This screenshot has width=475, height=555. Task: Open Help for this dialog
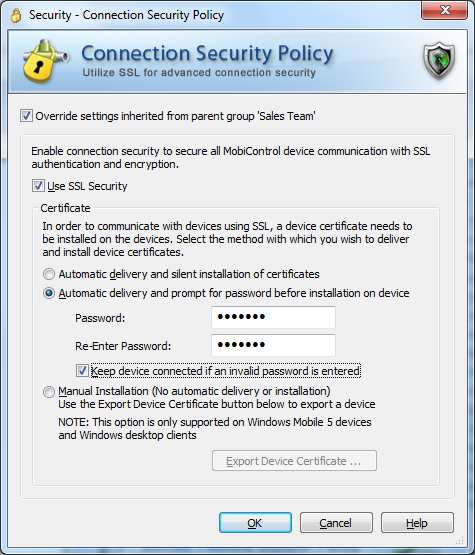(417, 522)
